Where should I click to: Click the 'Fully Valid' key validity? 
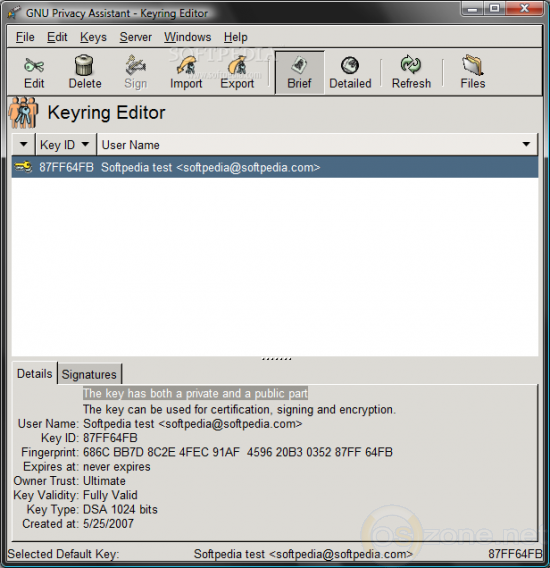[x=110, y=495]
